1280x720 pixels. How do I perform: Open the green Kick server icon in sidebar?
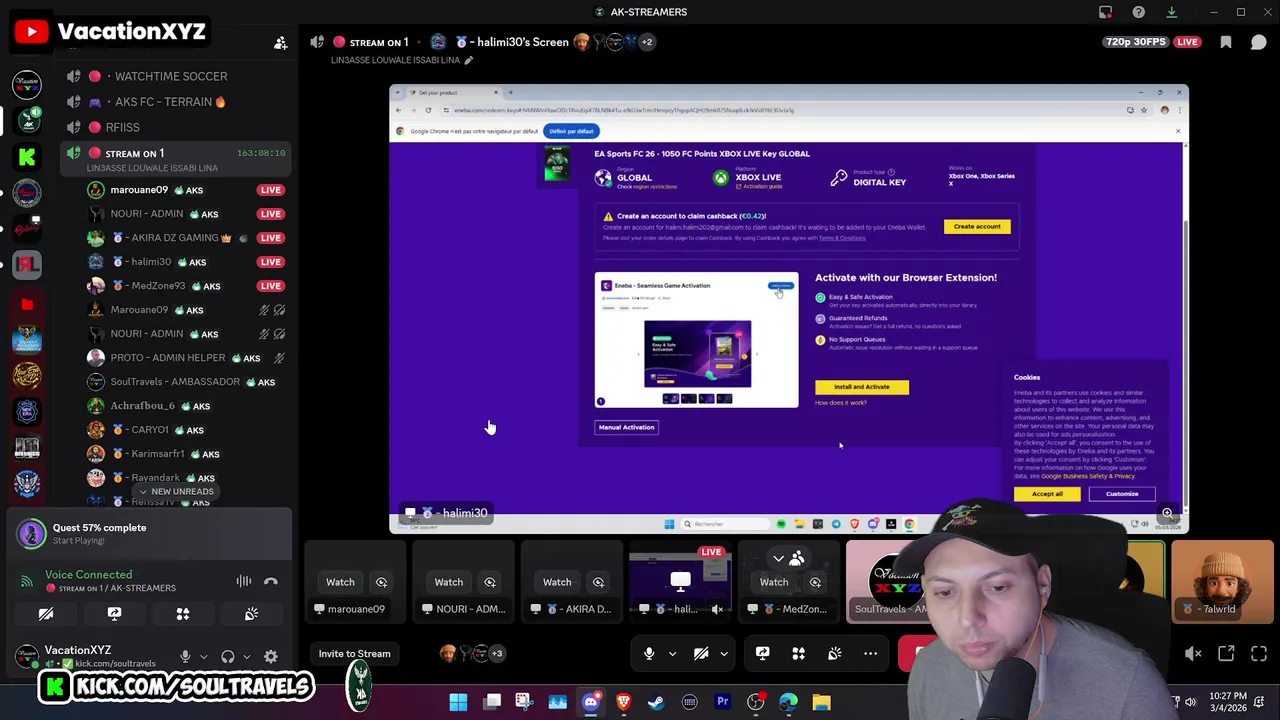[x=27, y=156]
